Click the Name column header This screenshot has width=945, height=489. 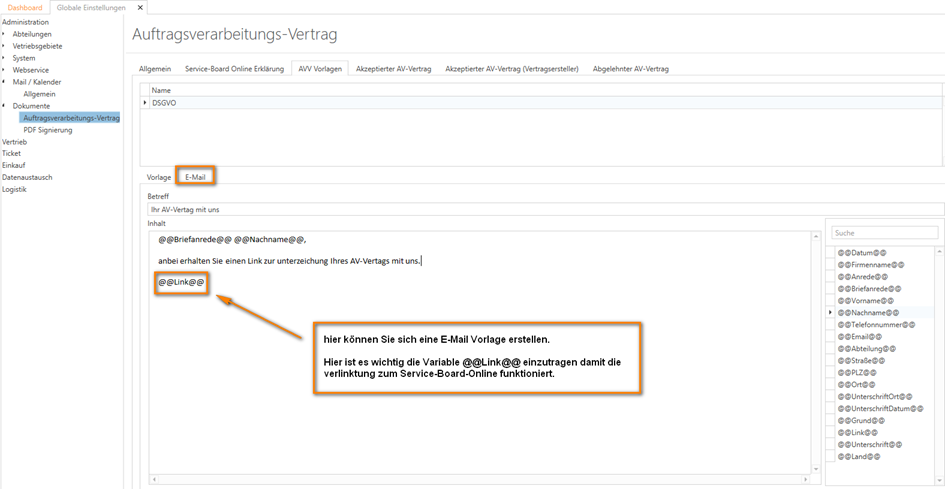click(x=160, y=90)
